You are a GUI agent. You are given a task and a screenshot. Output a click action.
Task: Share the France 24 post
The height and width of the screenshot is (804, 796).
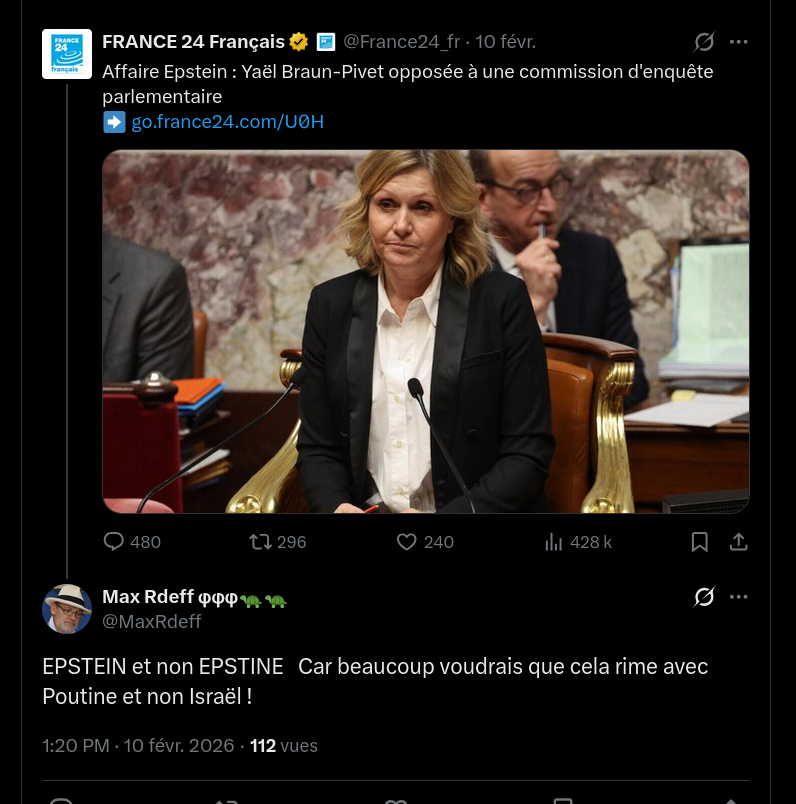739,542
